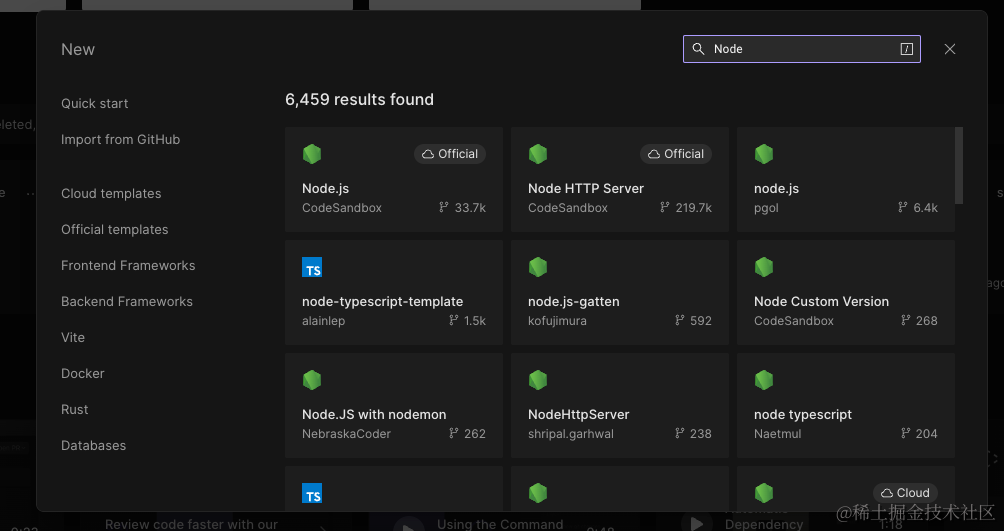Click the Node HTTP Server template title
1004x531 pixels.
tap(586, 188)
